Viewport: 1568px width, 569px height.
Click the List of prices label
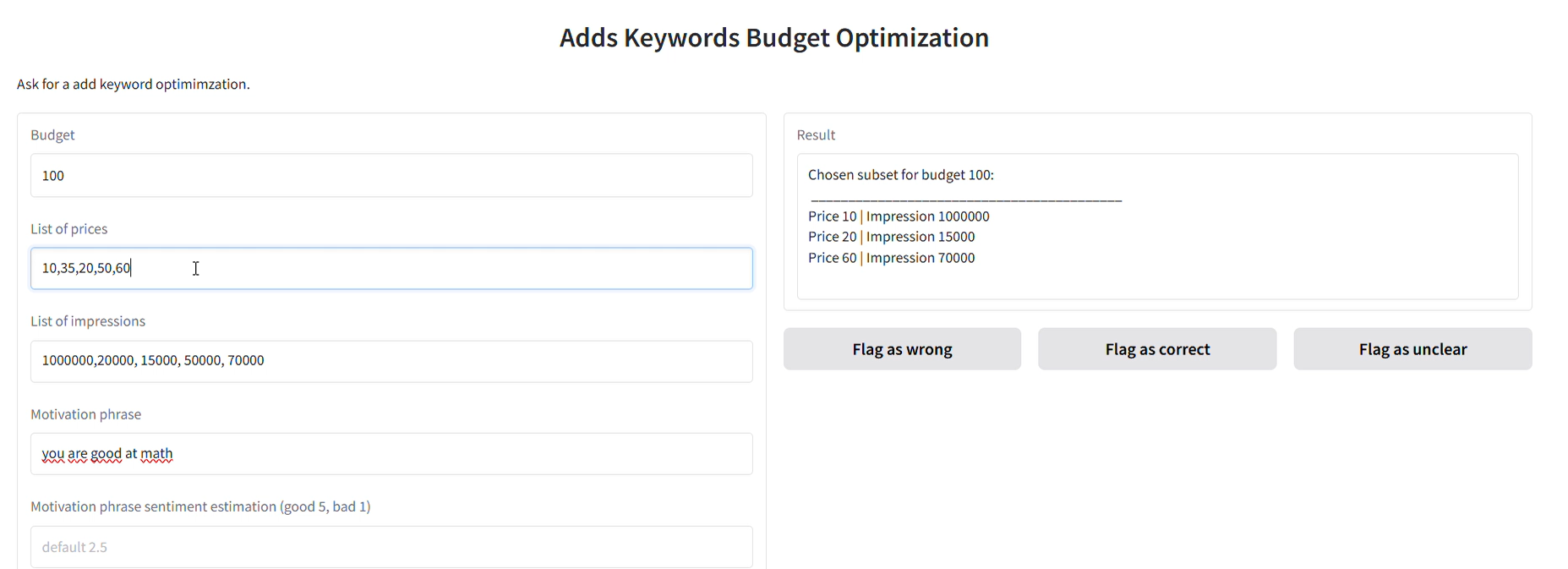[68, 229]
